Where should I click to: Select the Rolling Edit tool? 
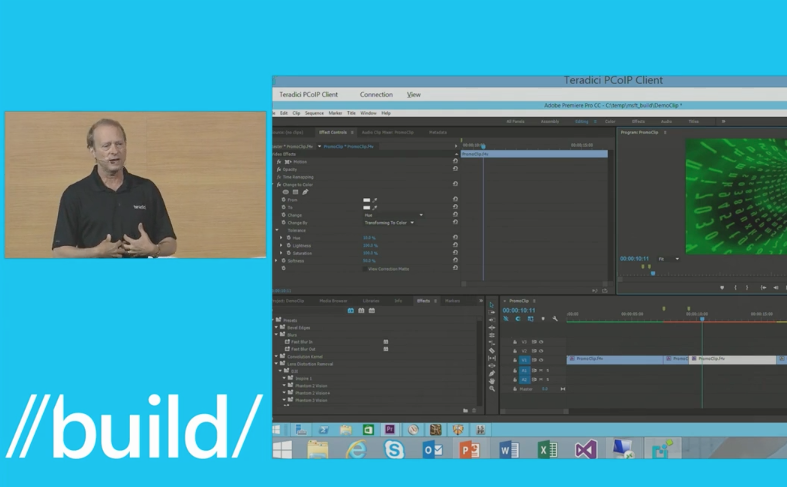(492, 327)
